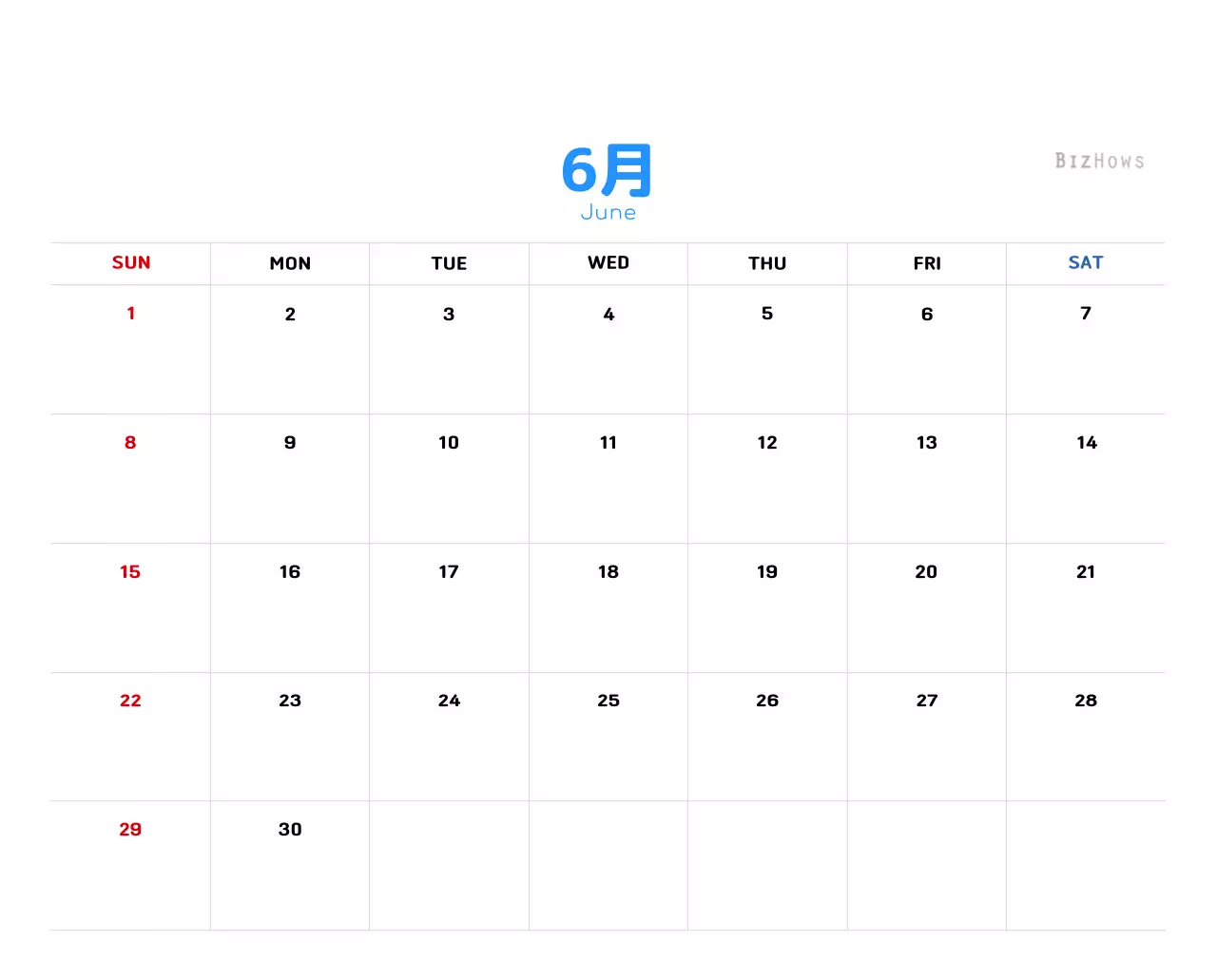Viewport: 1217px width, 980px height.
Task: Select date 25 on Wednesday
Action: coord(608,701)
